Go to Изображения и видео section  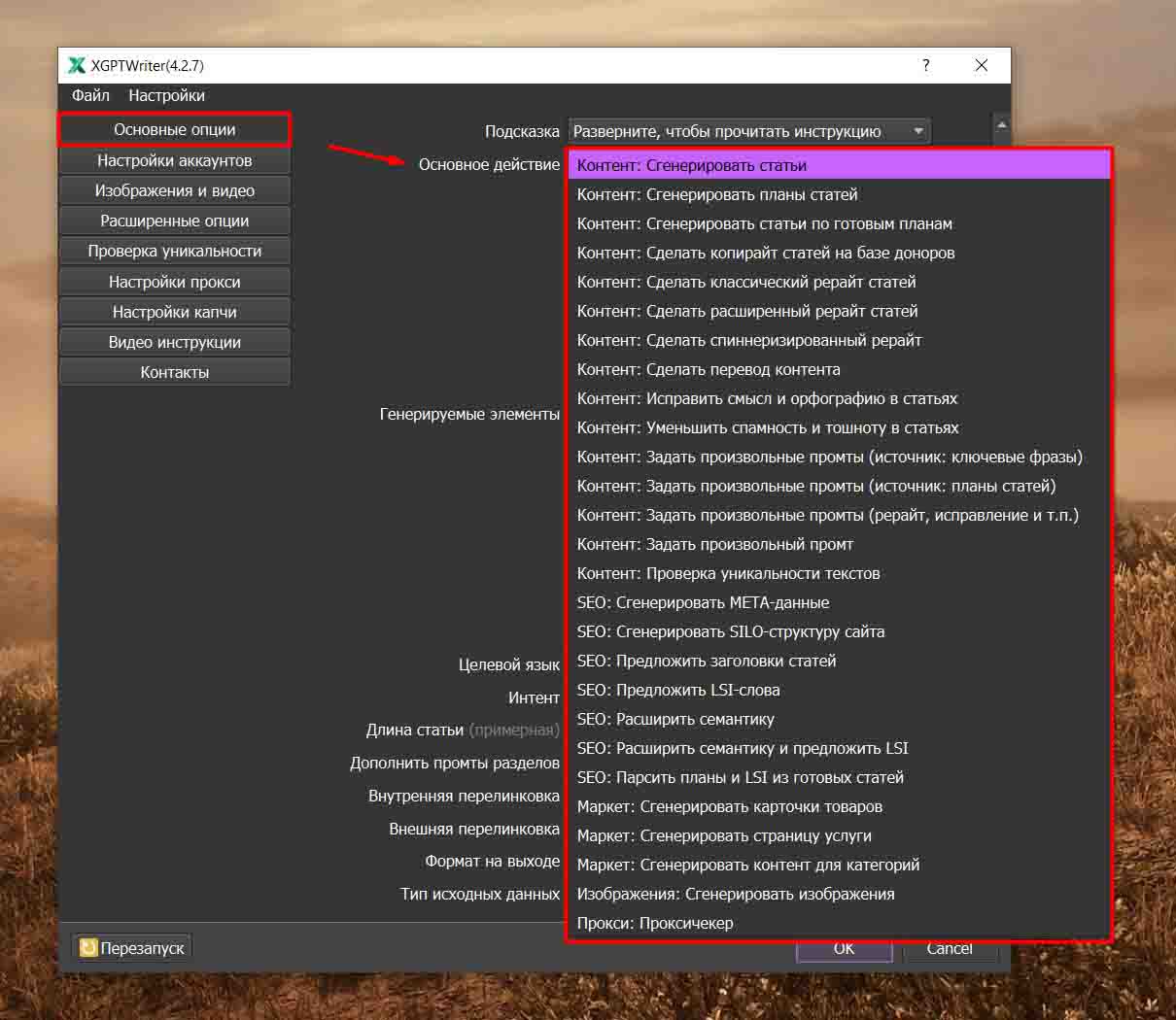tap(175, 190)
